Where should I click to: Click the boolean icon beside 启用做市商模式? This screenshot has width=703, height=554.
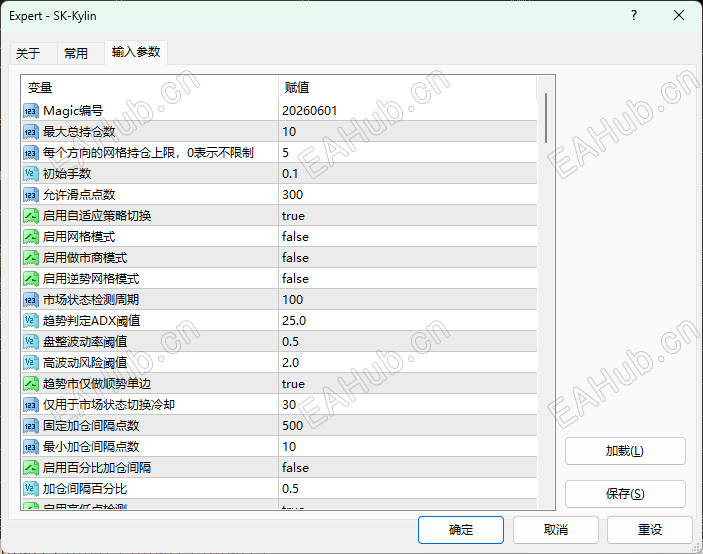(x=30, y=258)
